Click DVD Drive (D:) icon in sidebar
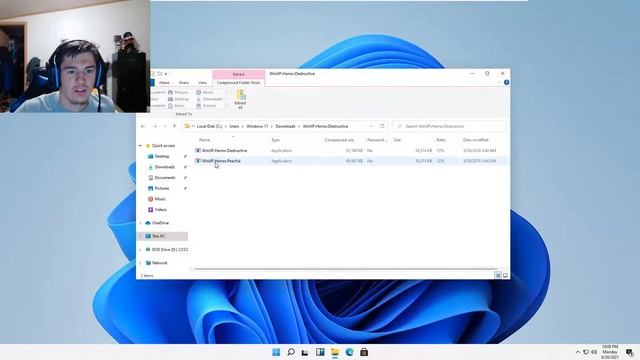Image resolution: width=640 pixels, height=360 pixels. 148,249
